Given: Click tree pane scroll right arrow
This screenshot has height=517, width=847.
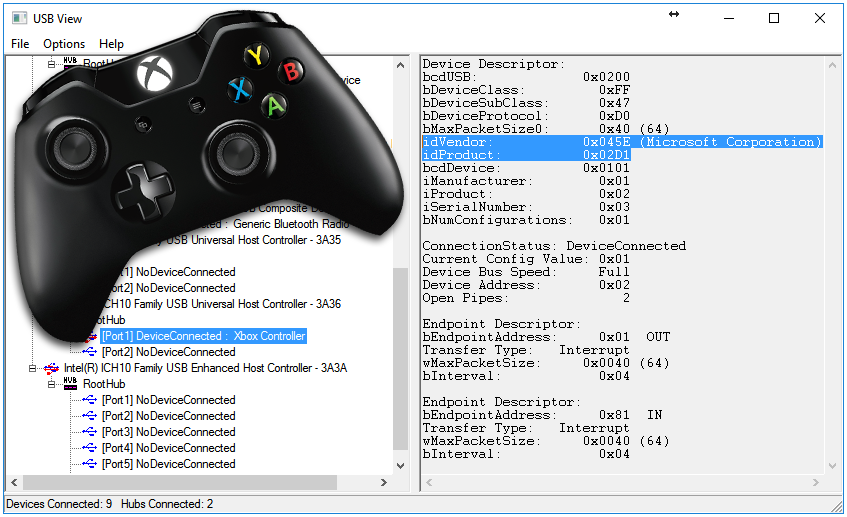Looking at the screenshot, I should point(384,482).
